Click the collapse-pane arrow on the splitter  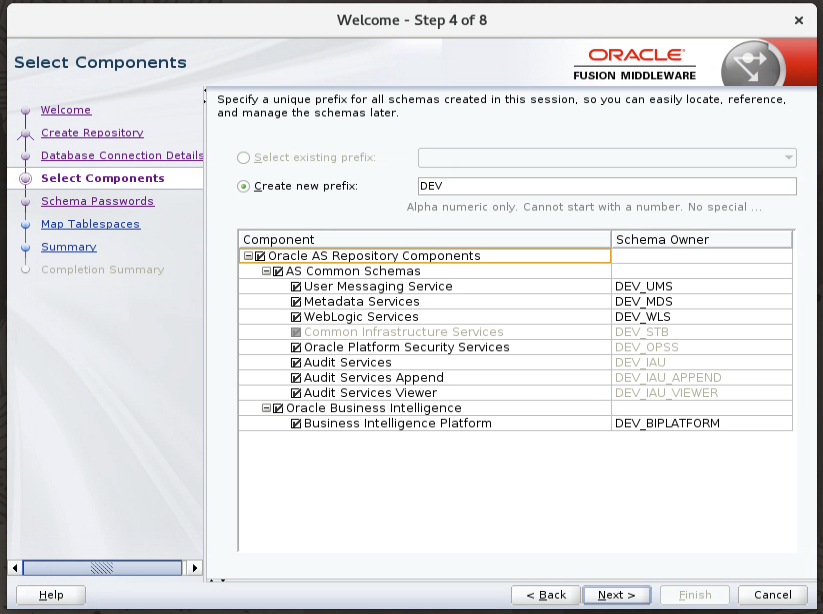click(205, 90)
